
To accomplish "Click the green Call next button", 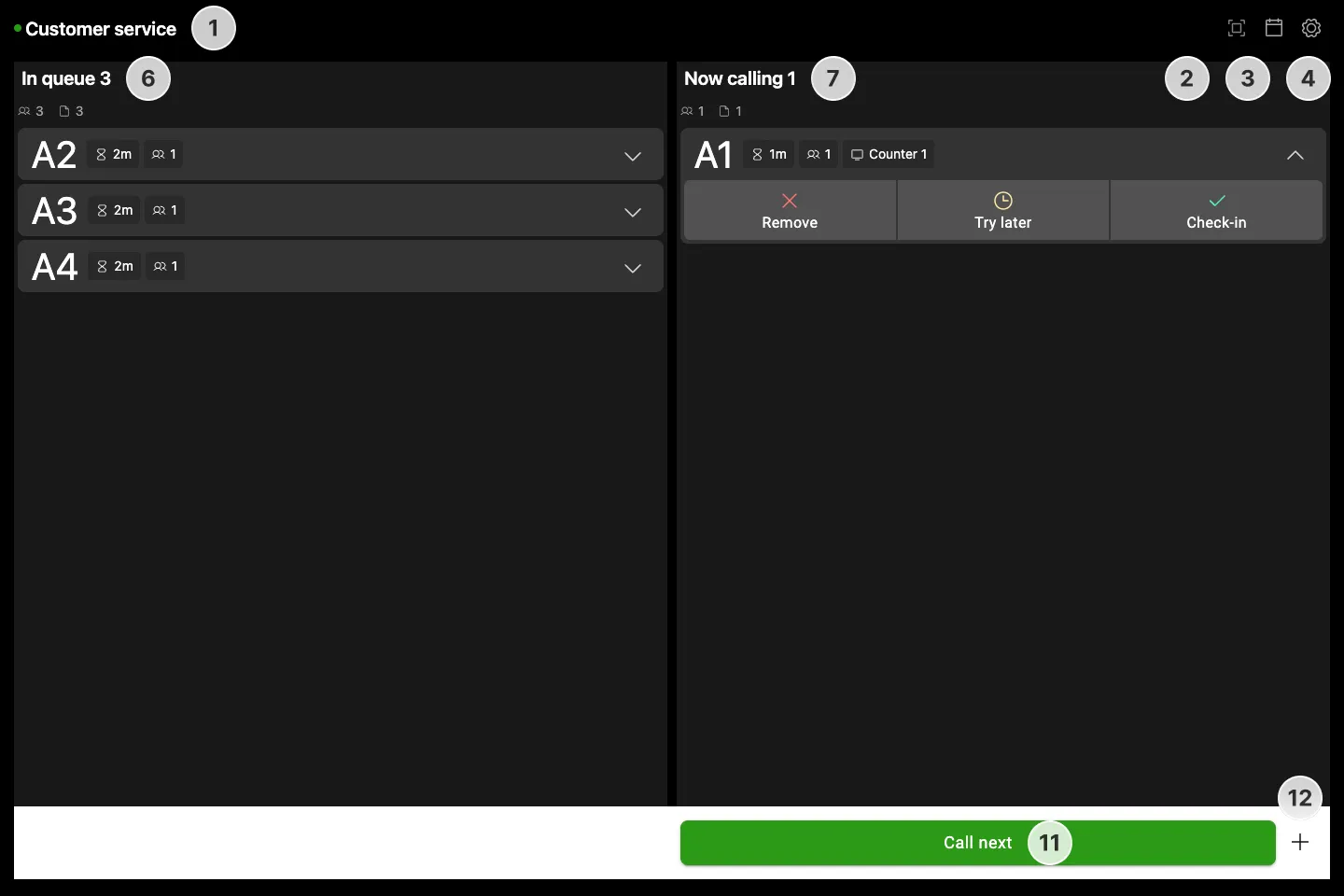I will tap(977, 843).
